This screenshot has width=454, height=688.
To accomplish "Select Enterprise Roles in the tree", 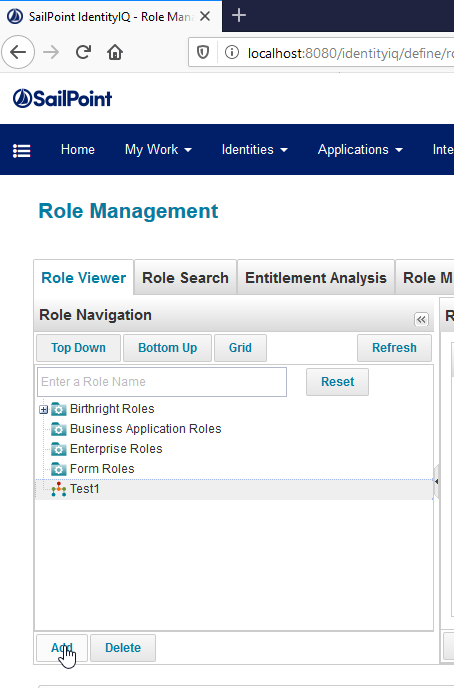I will [x=116, y=449].
